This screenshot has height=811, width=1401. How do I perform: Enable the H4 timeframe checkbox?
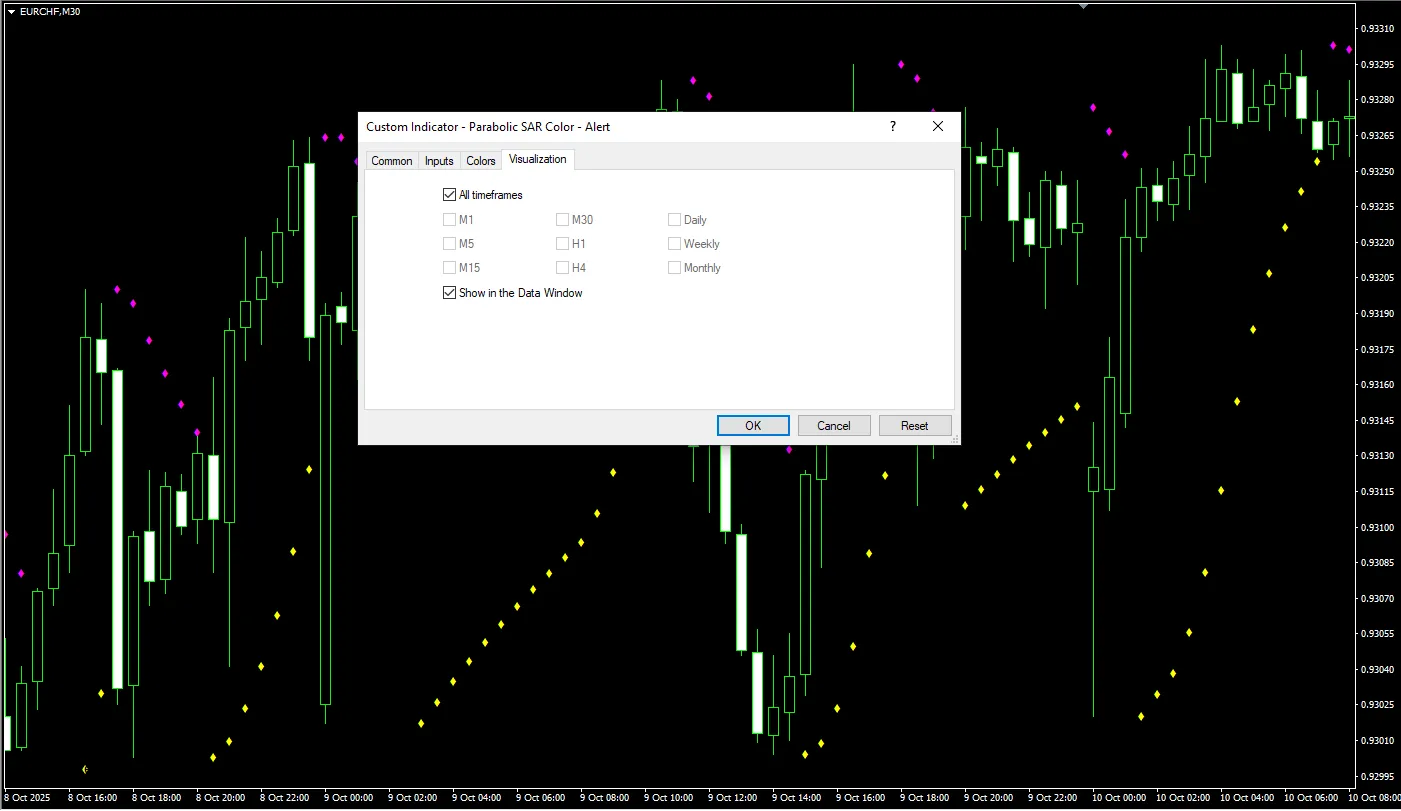click(x=562, y=268)
